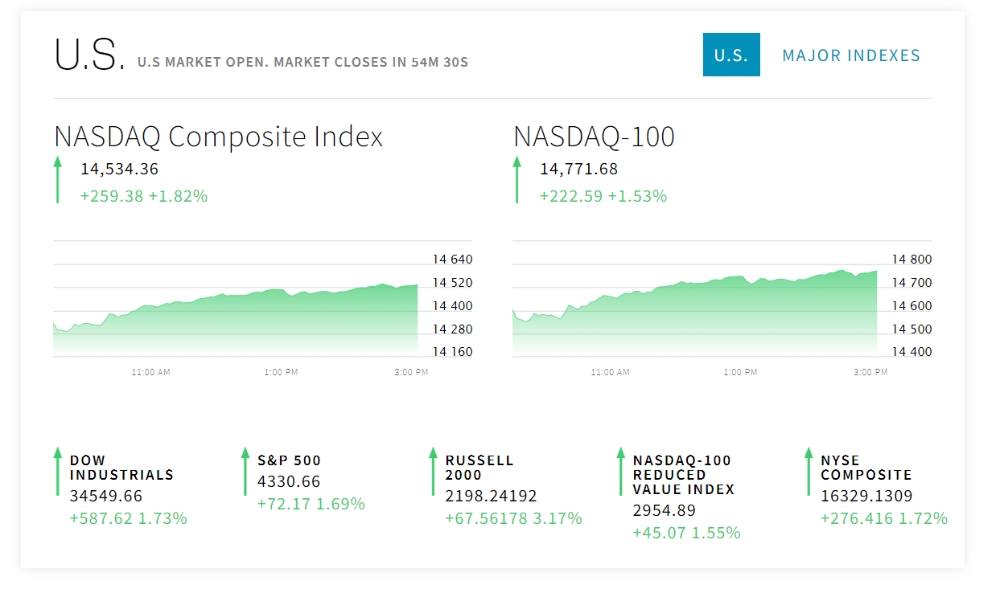Image resolution: width=1000 pixels, height=597 pixels.
Task: Open the NASDAQ Composite Index title
Action: coord(218,136)
